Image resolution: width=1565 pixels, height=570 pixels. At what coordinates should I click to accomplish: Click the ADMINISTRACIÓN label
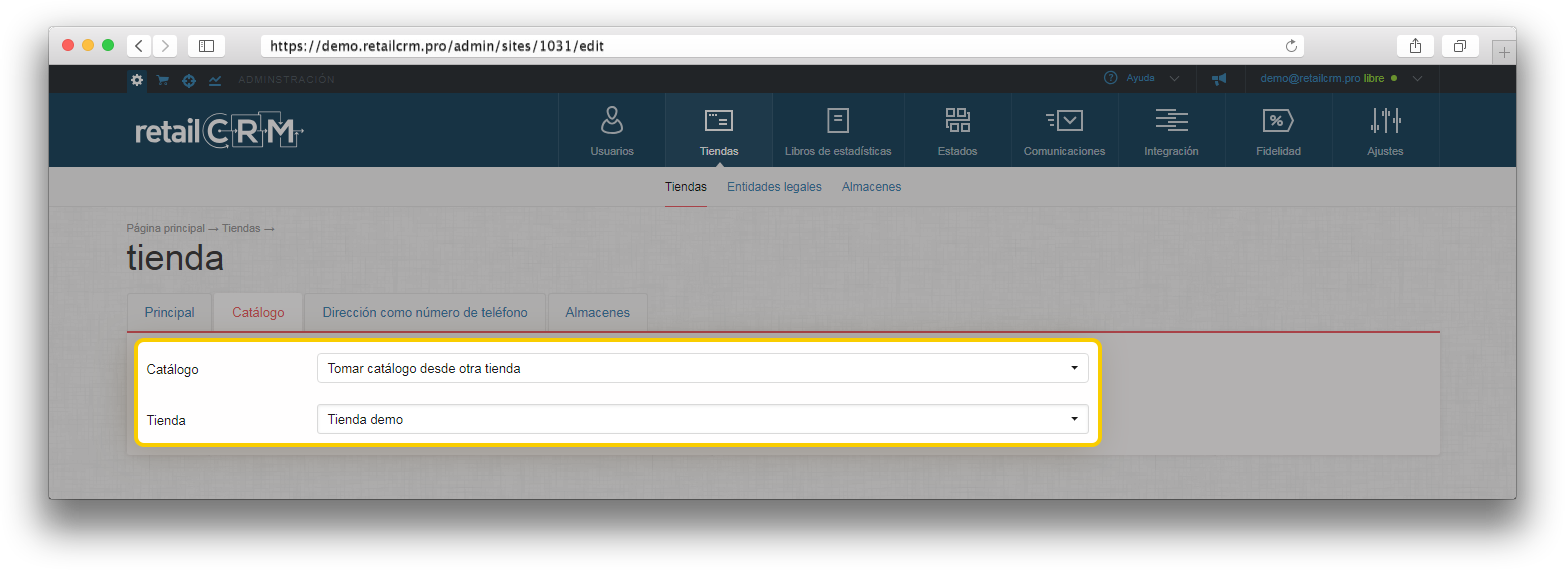tap(286, 80)
